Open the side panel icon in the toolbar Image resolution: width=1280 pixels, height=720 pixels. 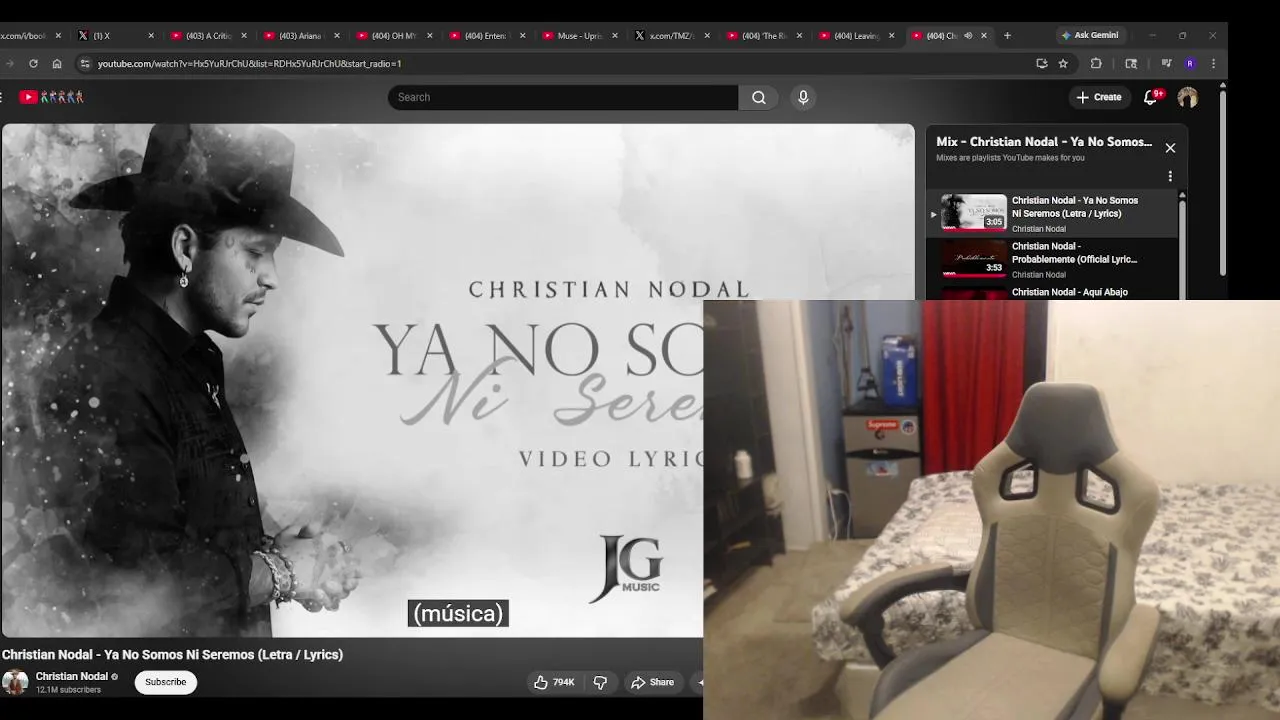(x=1131, y=63)
